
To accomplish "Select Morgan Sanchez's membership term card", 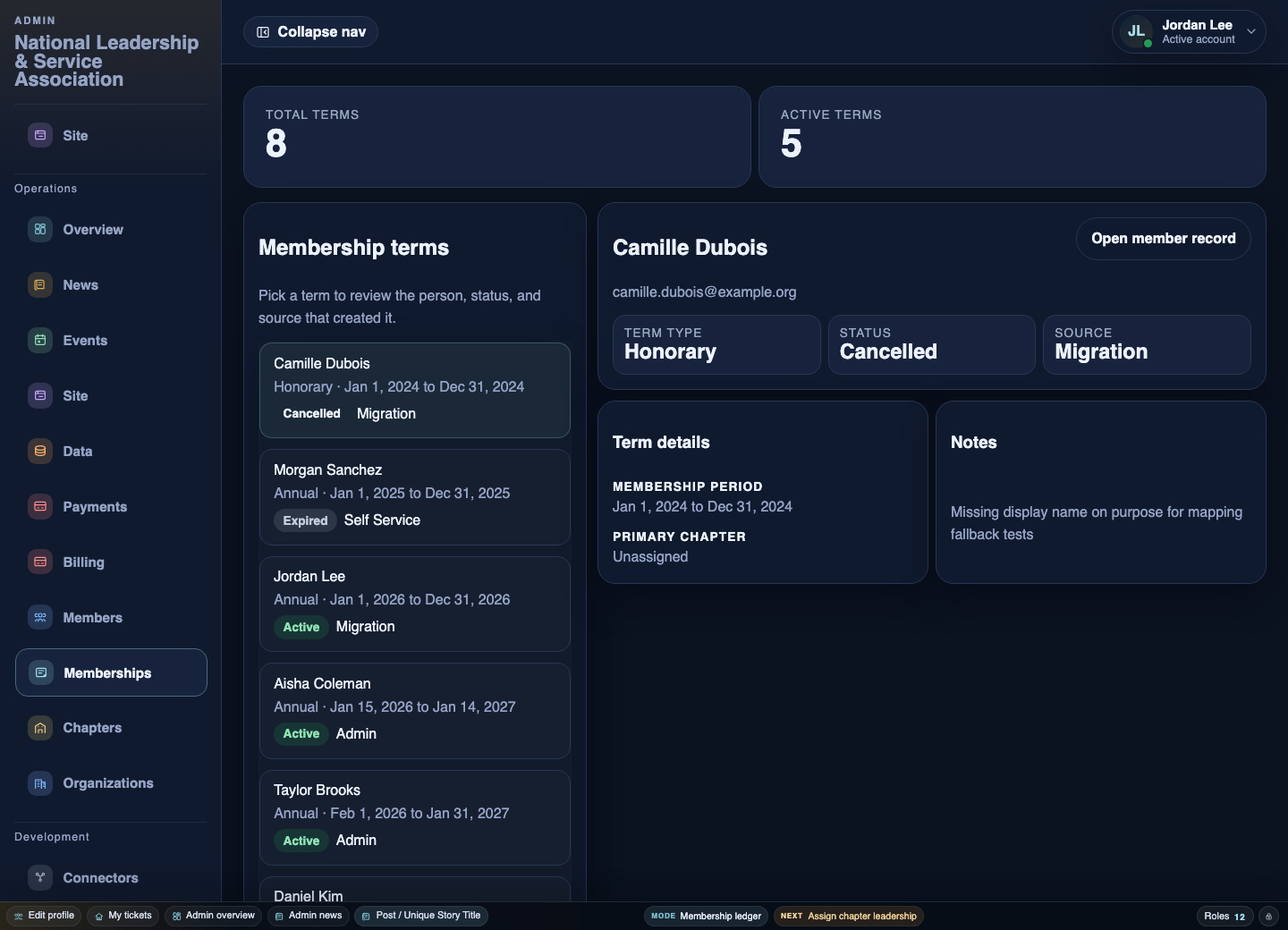I will (x=414, y=497).
